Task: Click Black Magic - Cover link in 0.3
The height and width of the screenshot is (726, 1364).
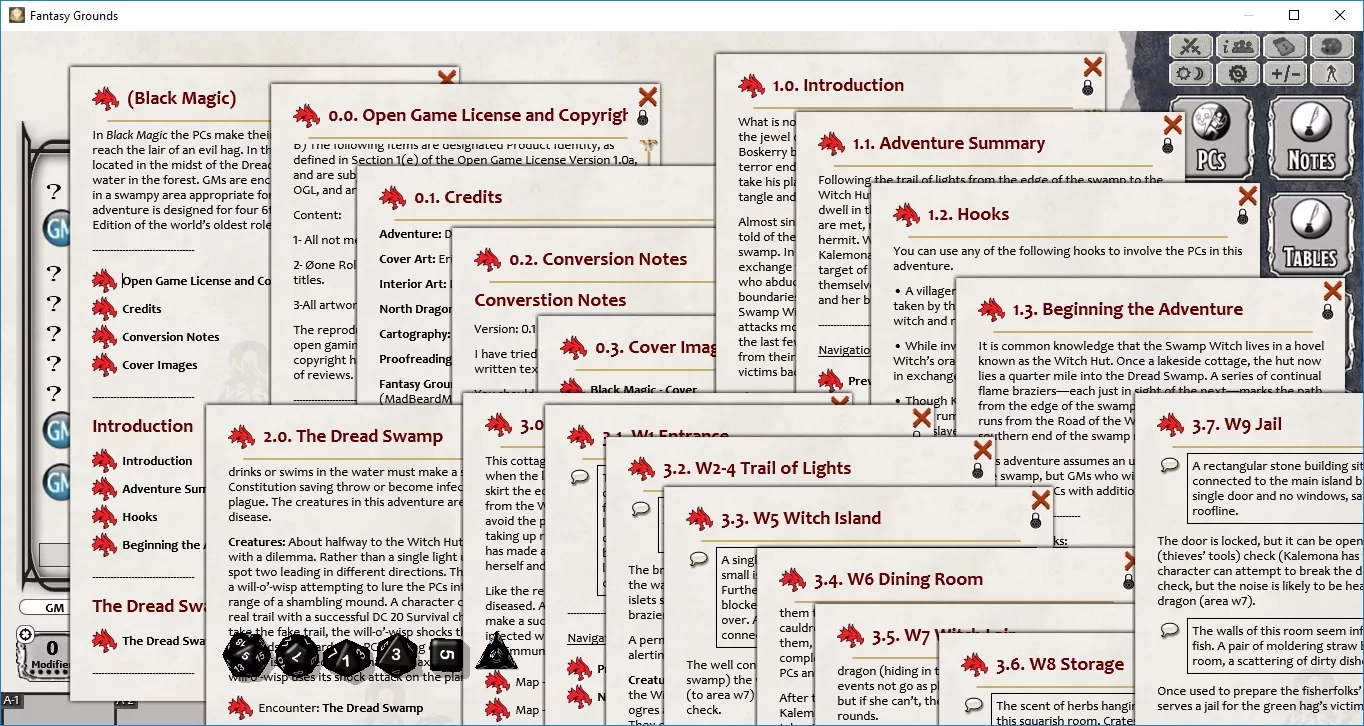Action: point(644,390)
